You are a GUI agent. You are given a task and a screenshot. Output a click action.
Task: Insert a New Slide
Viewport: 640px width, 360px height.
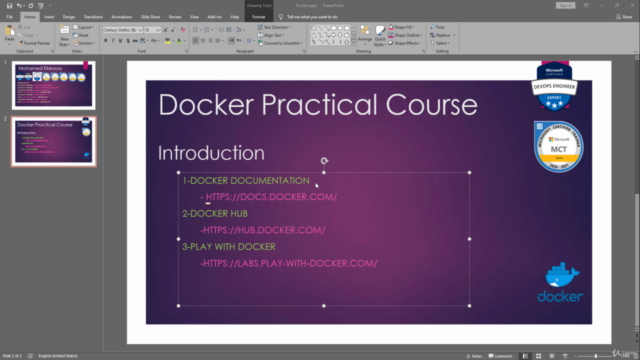tap(64, 36)
